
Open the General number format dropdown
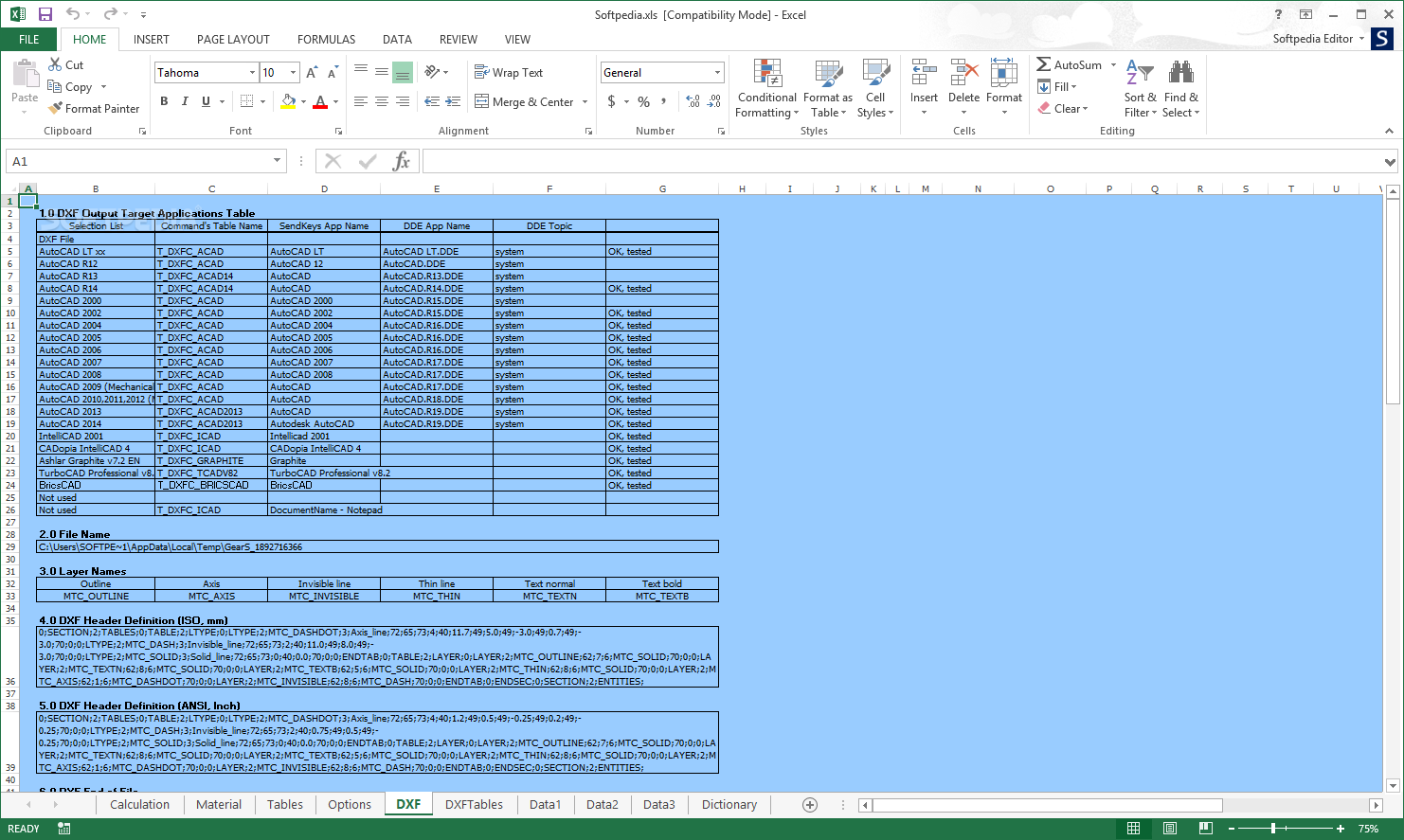[717, 73]
